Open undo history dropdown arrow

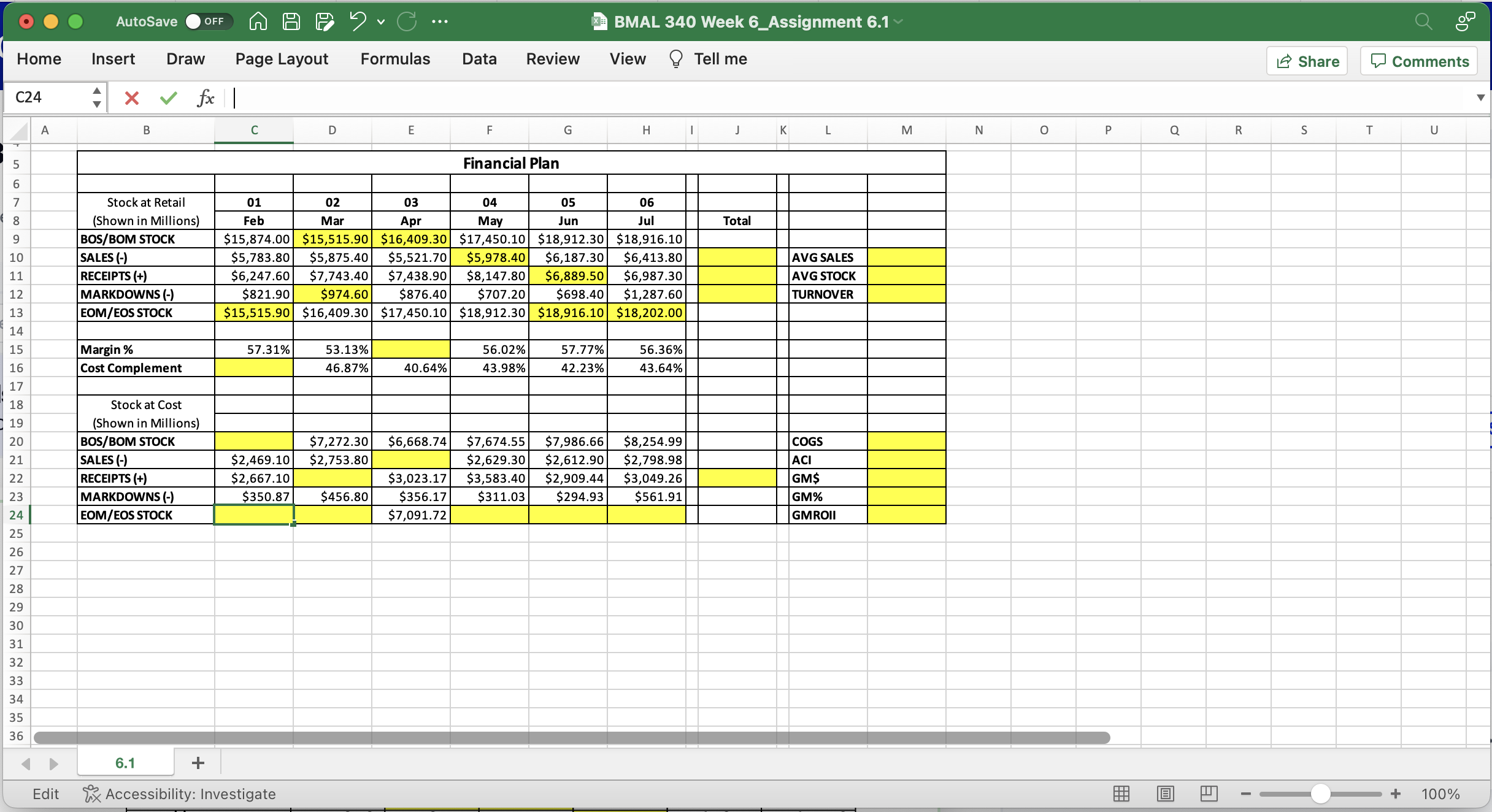coord(381,21)
